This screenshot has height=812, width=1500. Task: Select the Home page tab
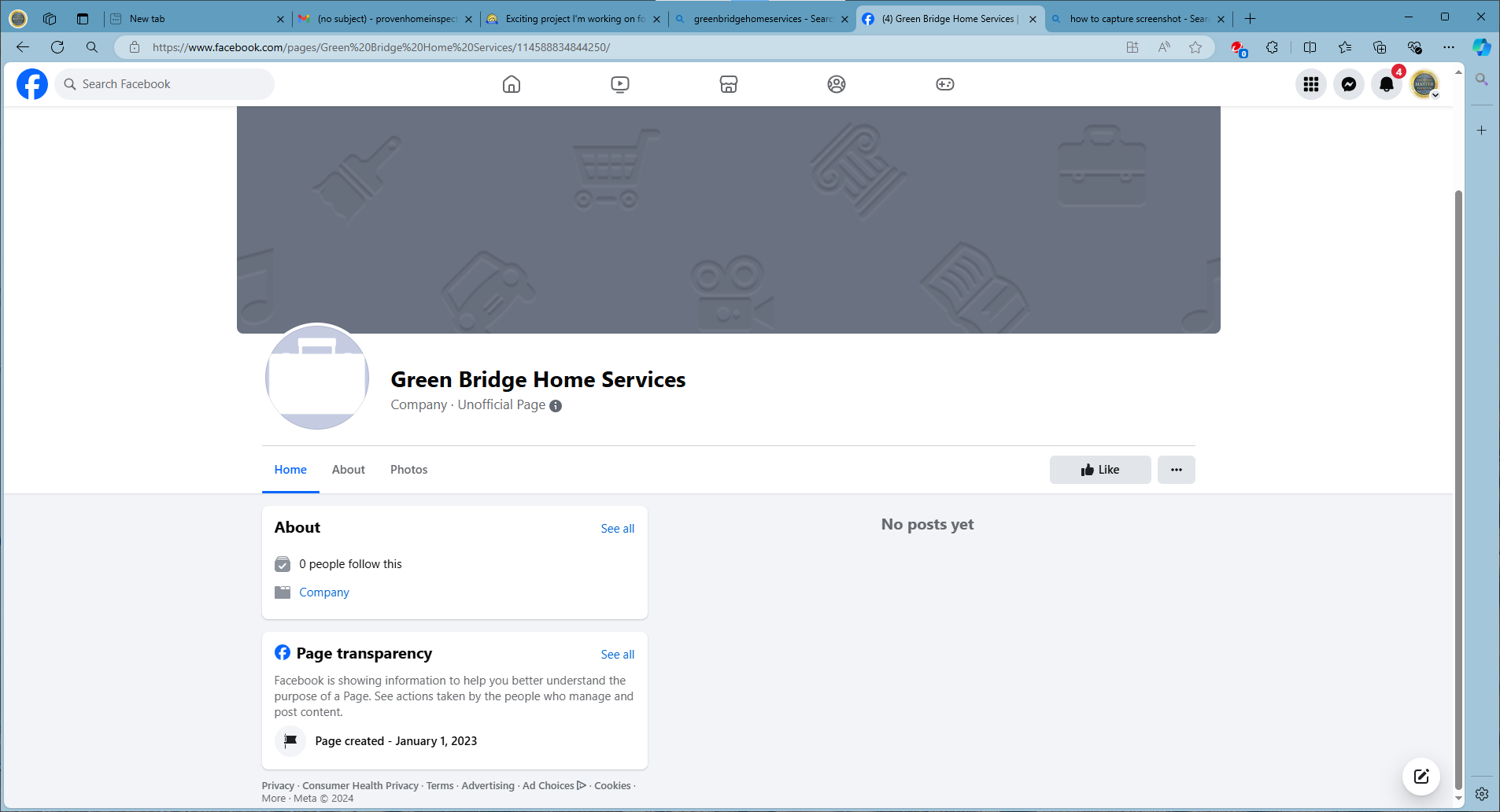290,470
